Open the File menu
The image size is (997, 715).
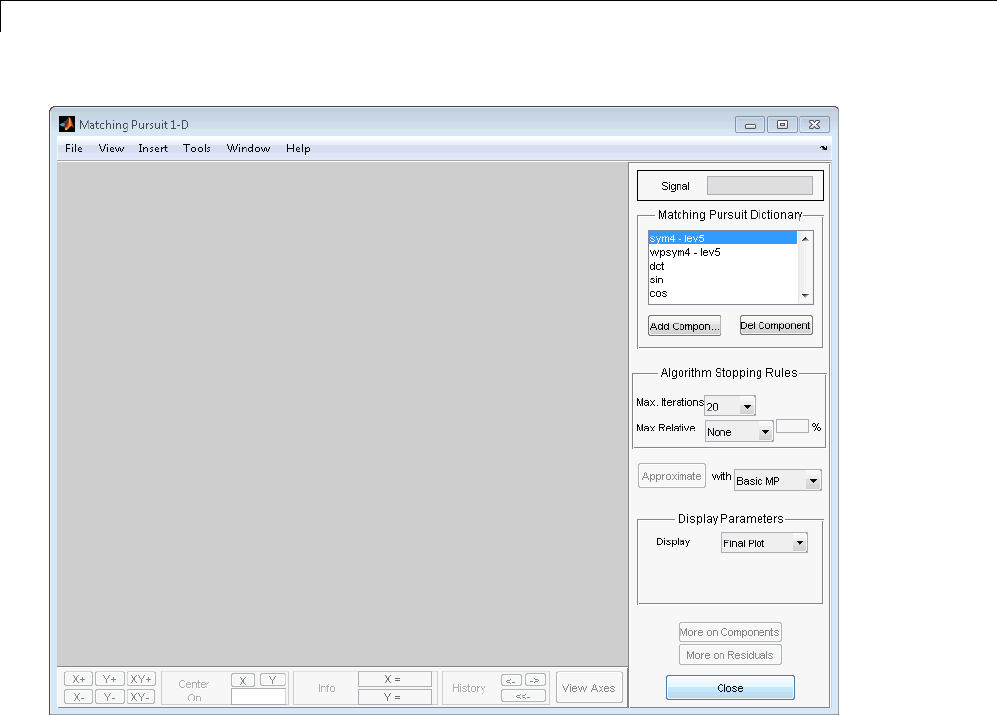(x=74, y=148)
